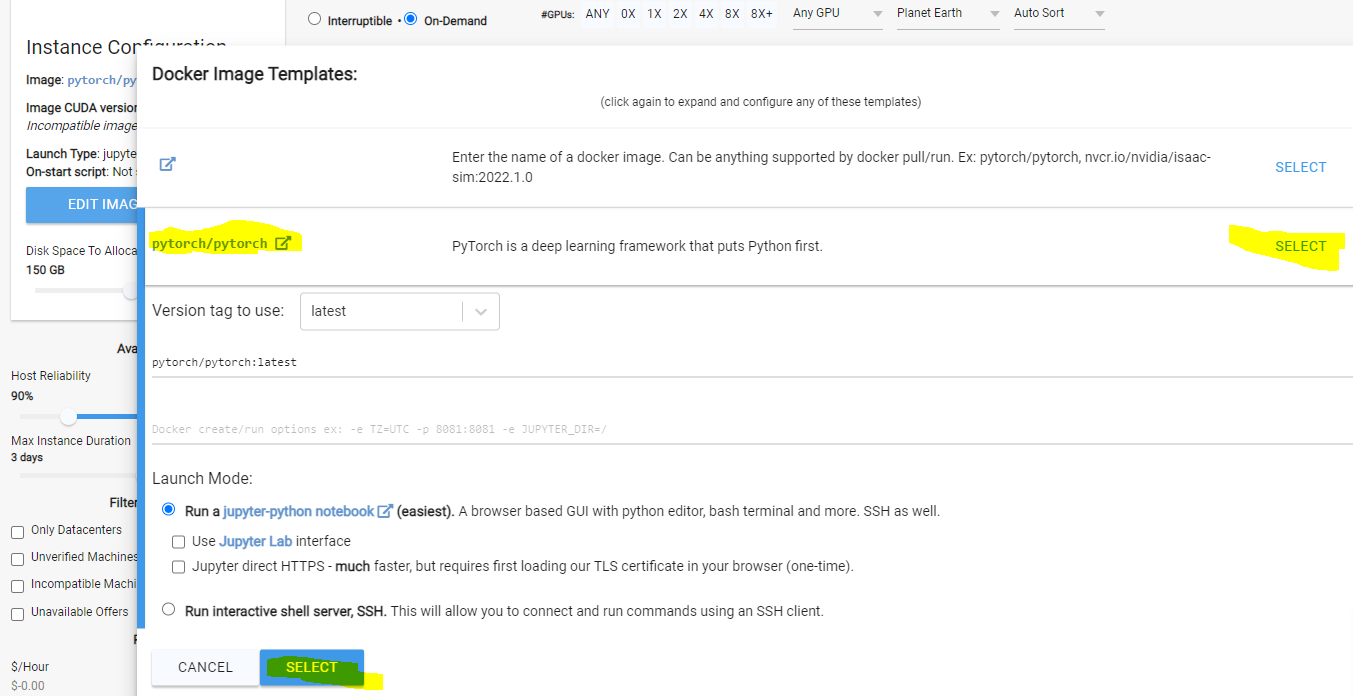The width and height of the screenshot is (1353, 696).
Task: Open external link icon after jupyter-python notebook
Action: [384, 511]
